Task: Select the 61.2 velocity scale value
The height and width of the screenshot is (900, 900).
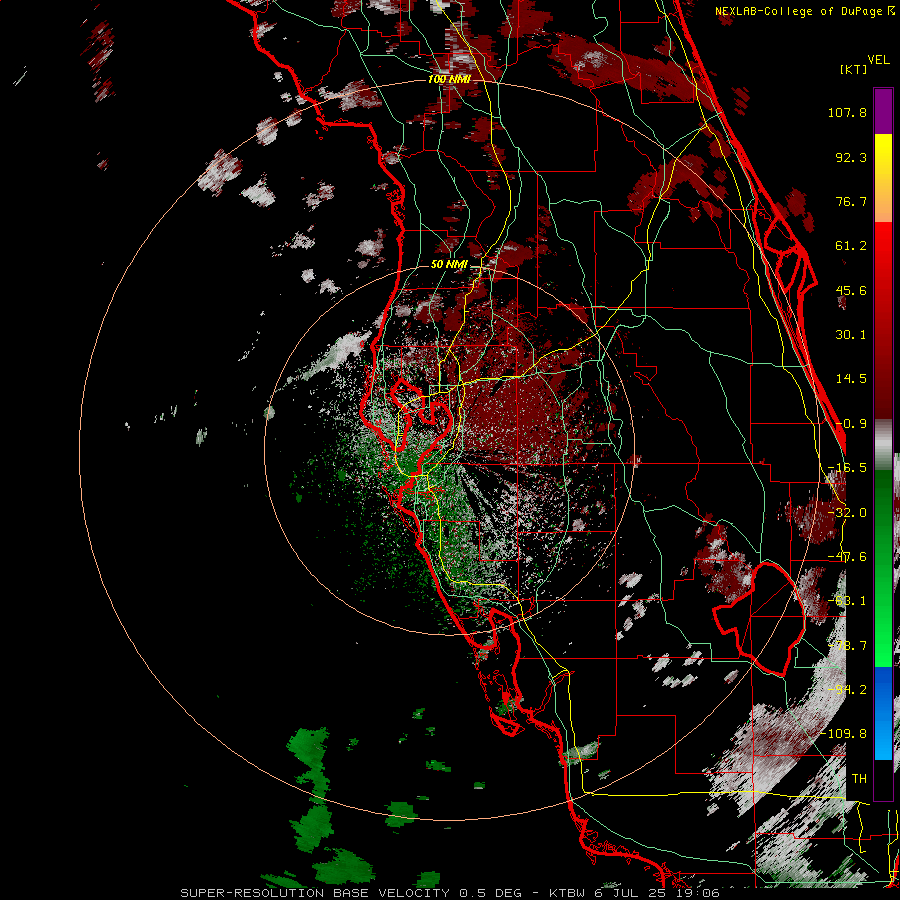Action: (851, 246)
